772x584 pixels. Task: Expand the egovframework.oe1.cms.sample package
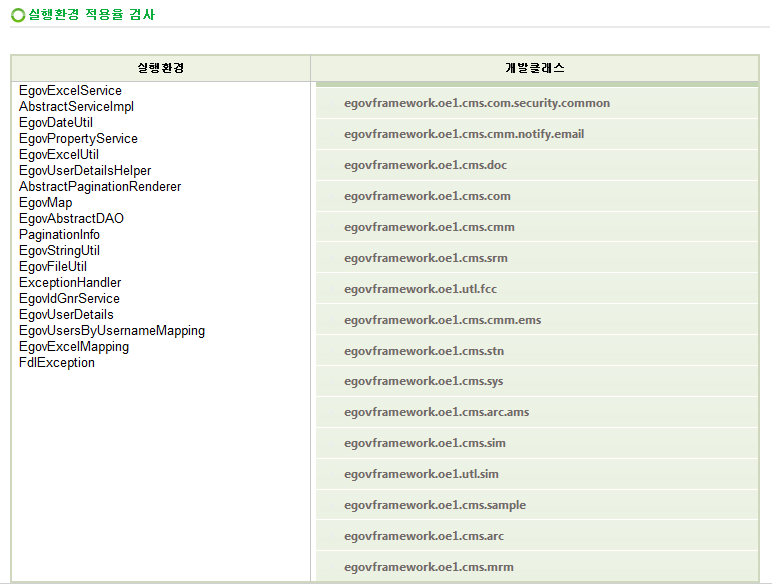point(434,505)
